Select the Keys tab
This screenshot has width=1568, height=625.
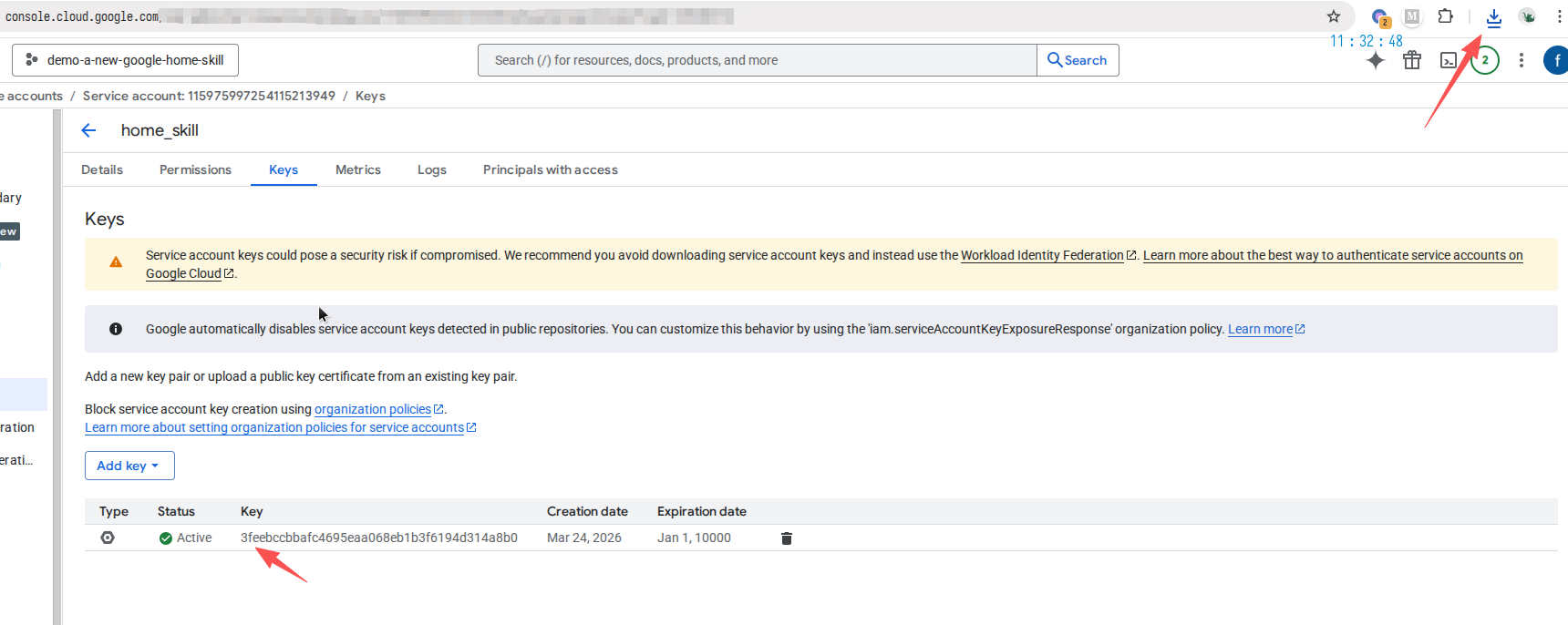click(x=284, y=169)
